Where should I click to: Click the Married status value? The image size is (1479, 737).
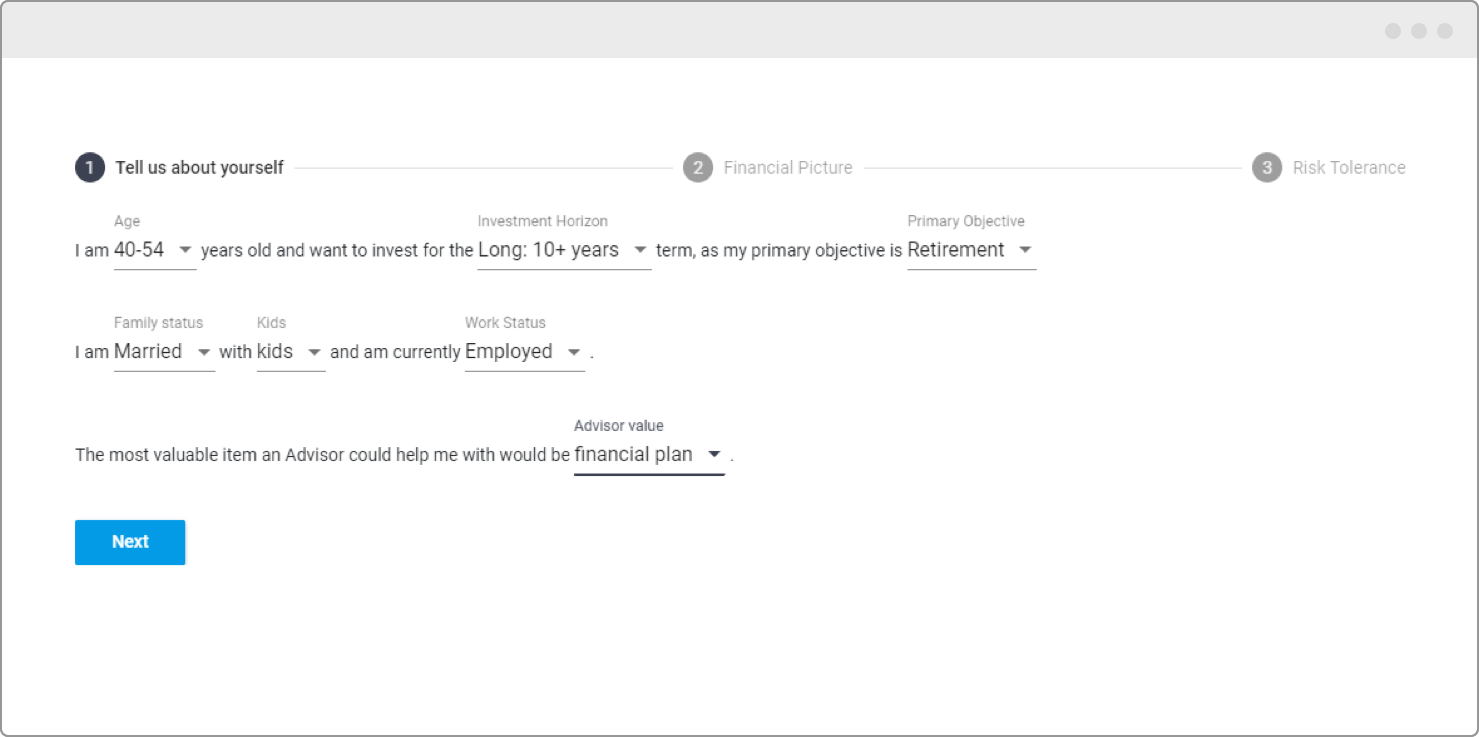pos(148,352)
